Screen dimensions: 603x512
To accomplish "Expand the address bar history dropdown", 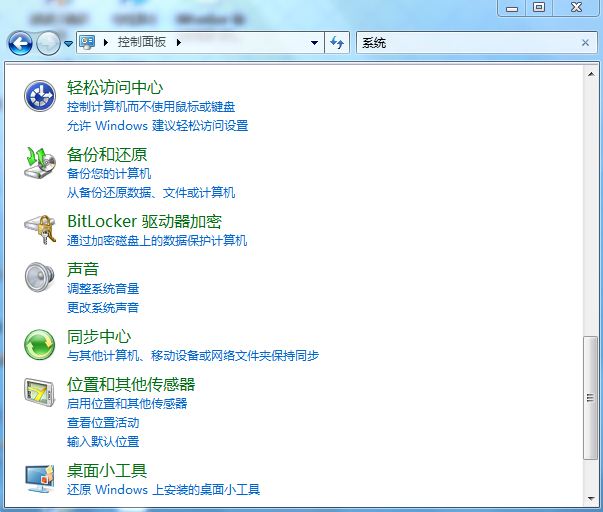I will click(315, 43).
